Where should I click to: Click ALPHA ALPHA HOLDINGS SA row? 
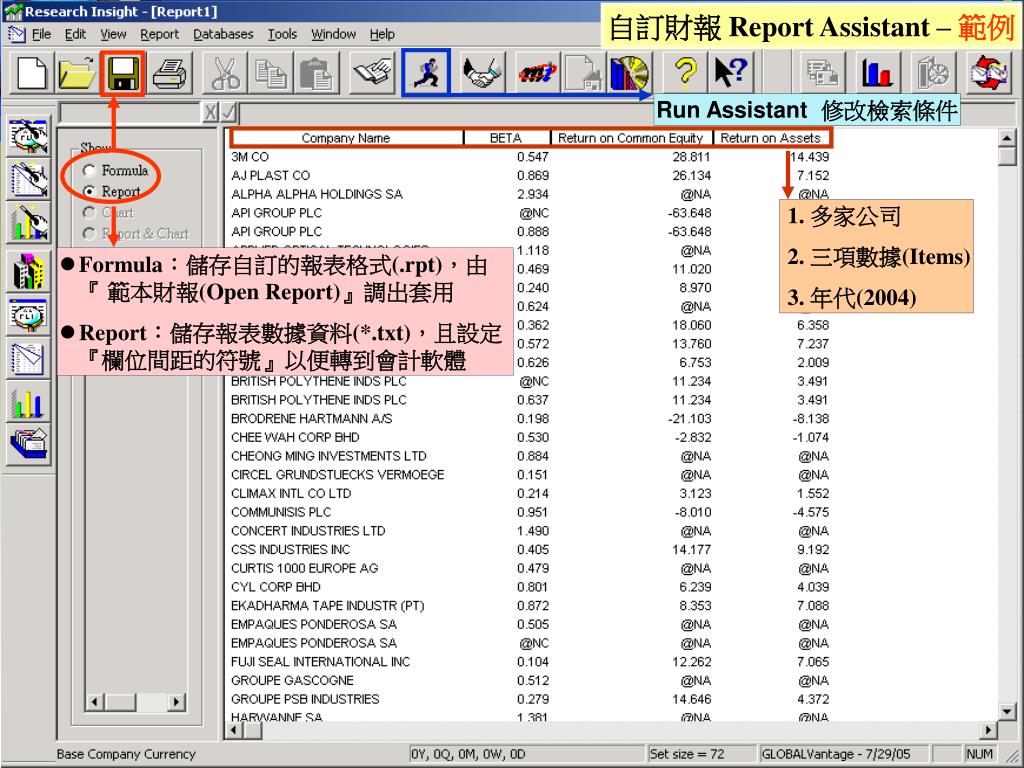[x=530, y=195]
